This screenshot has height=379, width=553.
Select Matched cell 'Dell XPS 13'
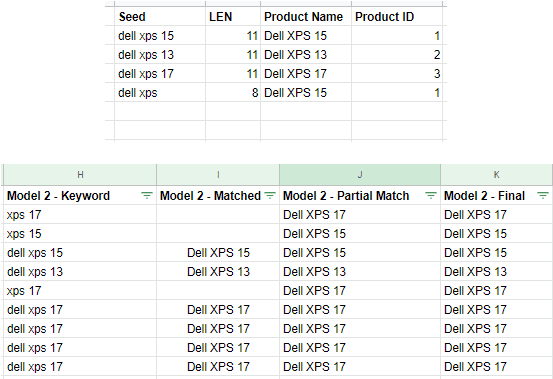218,272
